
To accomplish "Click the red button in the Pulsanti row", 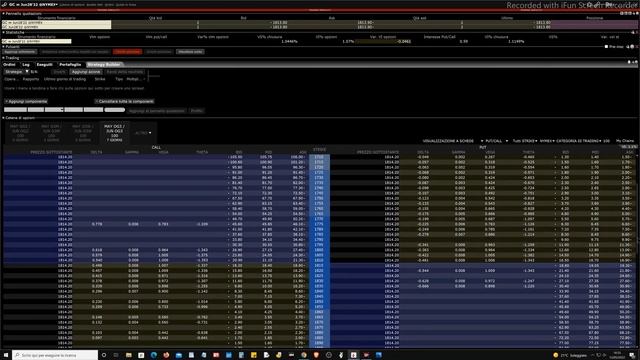I will pos(127,52).
